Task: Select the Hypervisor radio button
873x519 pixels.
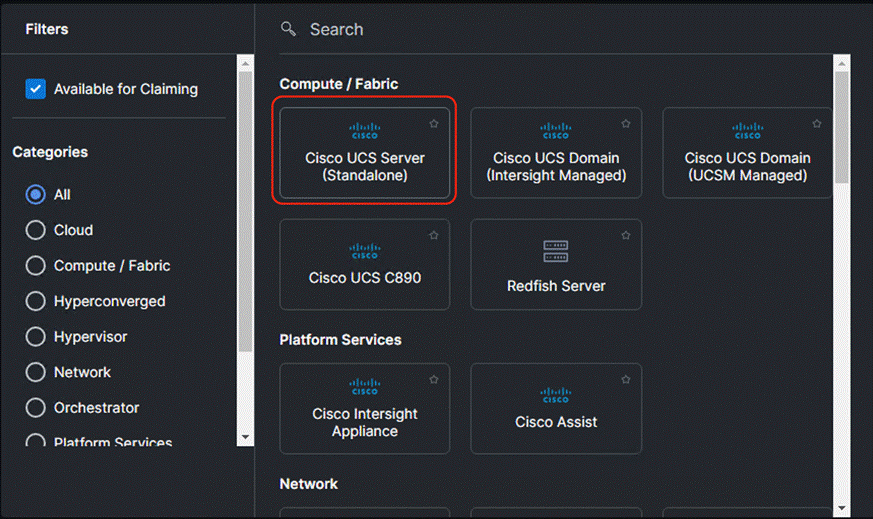Action: pyautogui.click(x=36, y=337)
